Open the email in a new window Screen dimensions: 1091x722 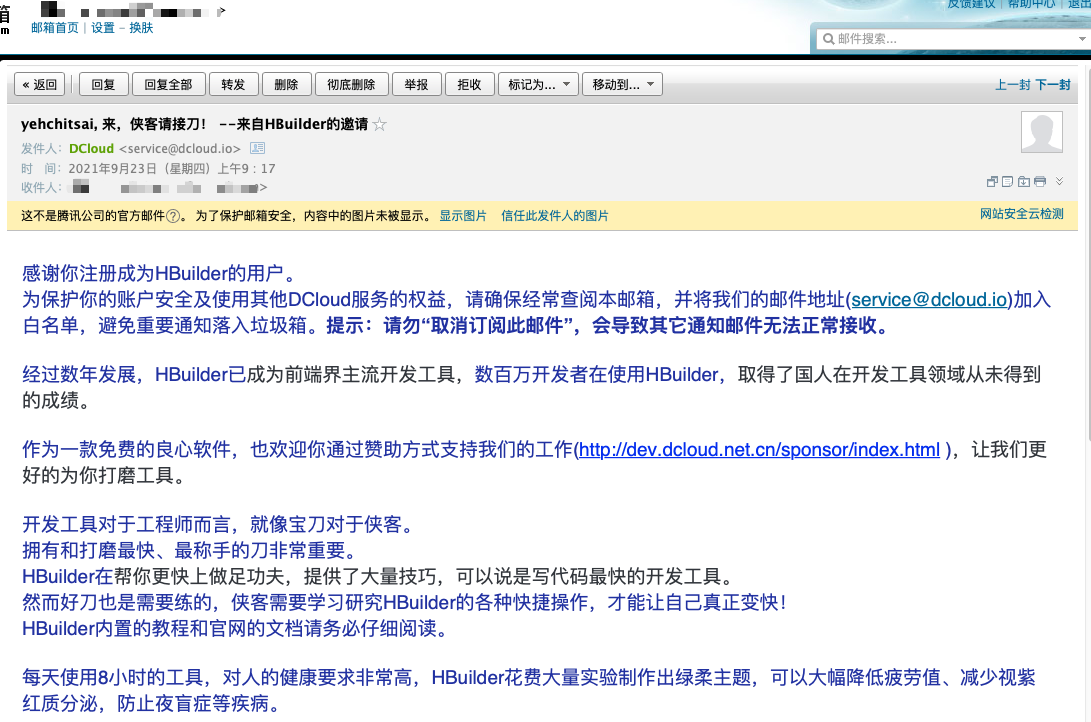[992, 180]
